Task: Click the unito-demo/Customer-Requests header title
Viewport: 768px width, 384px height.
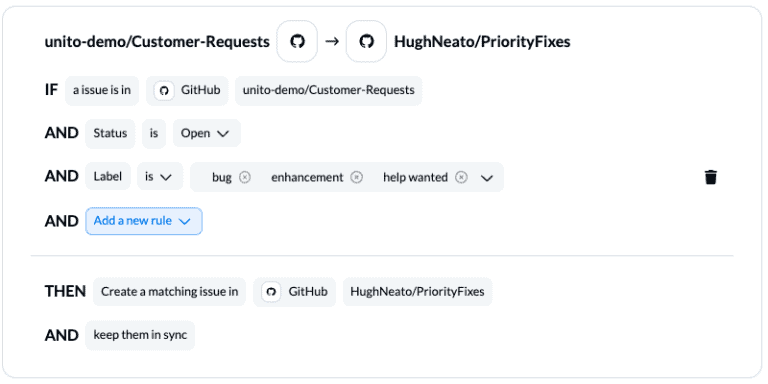Action: coord(157,42)
